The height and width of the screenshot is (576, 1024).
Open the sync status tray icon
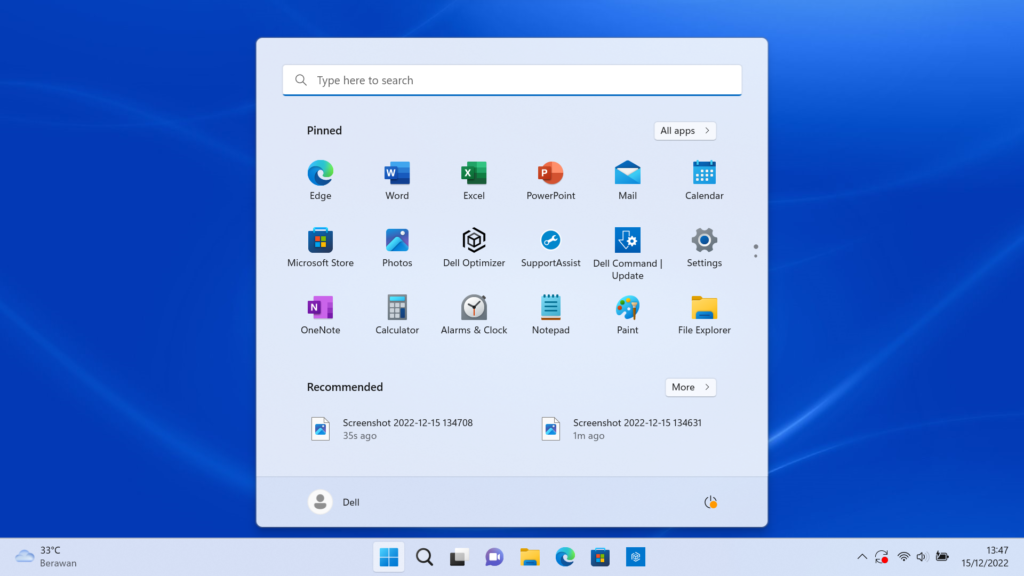point(882,557)
